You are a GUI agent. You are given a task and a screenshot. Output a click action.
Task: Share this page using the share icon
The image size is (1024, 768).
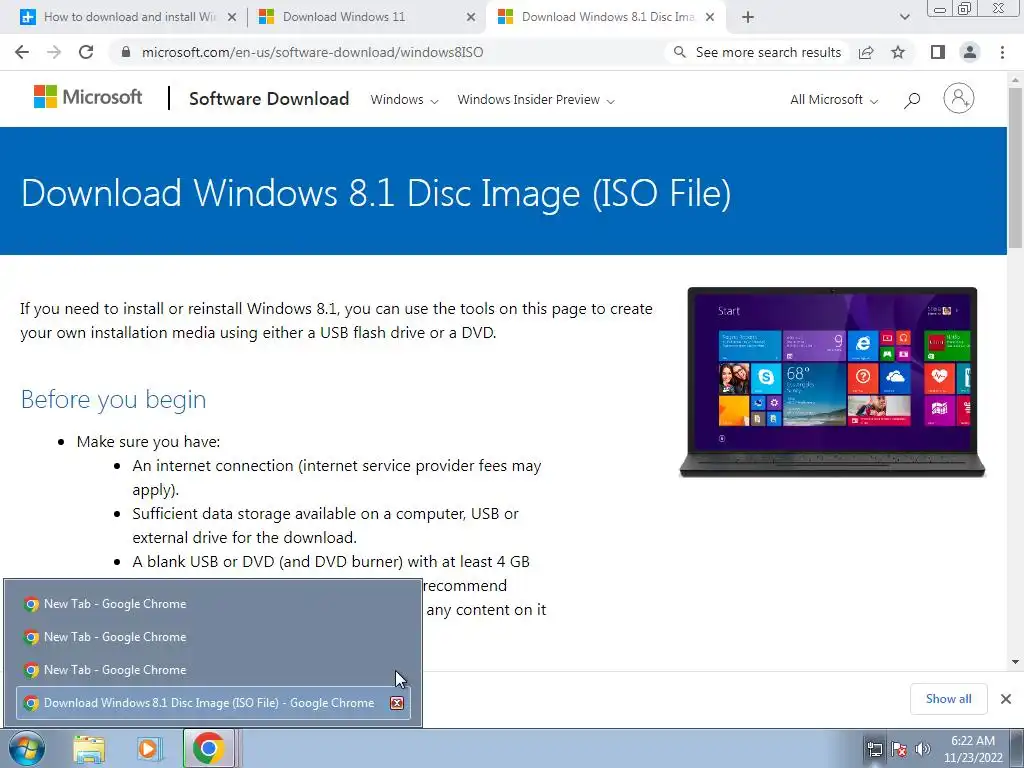[866, 52]
